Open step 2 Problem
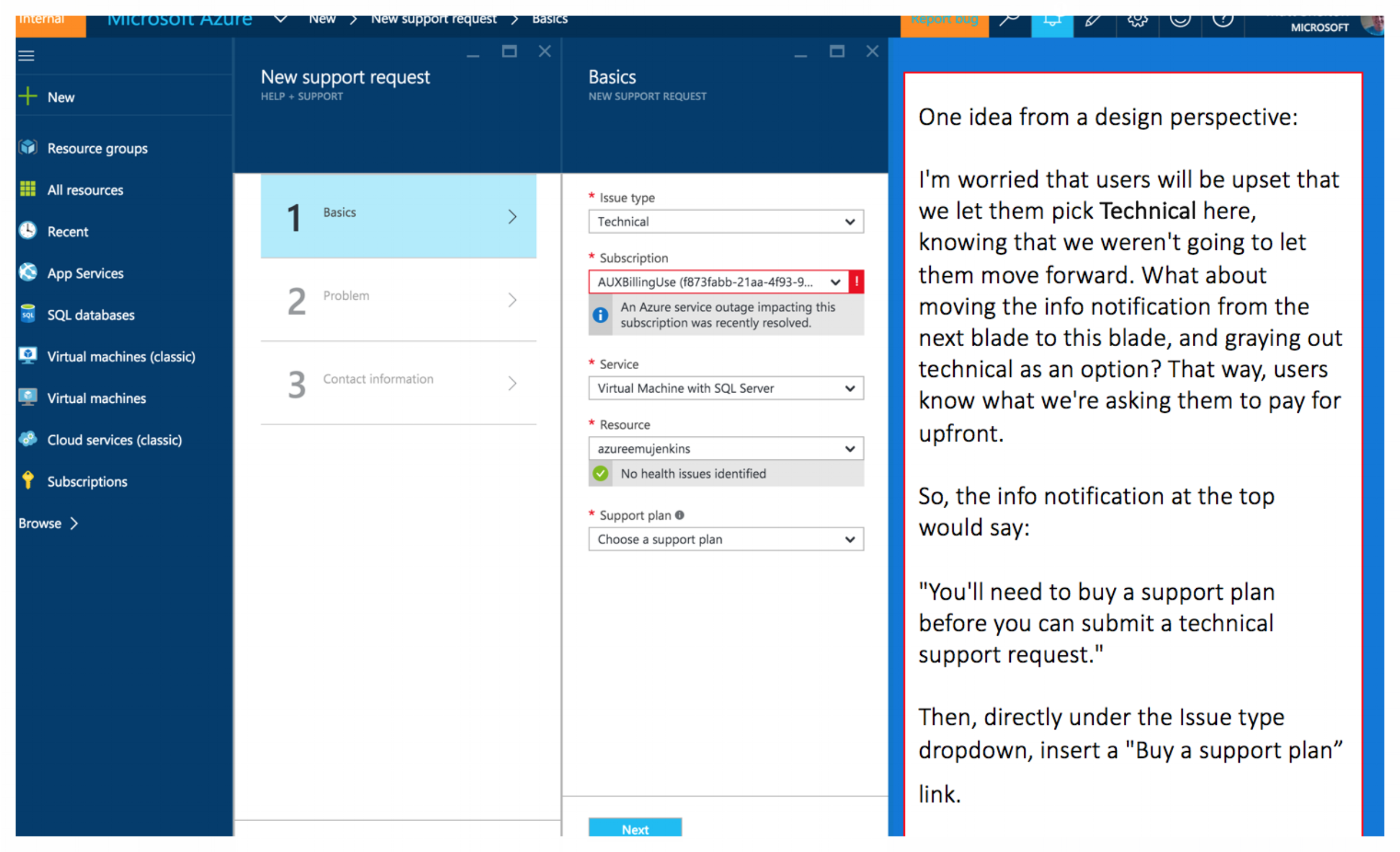This screenshot has width=1400, height=852. [398, 300]
